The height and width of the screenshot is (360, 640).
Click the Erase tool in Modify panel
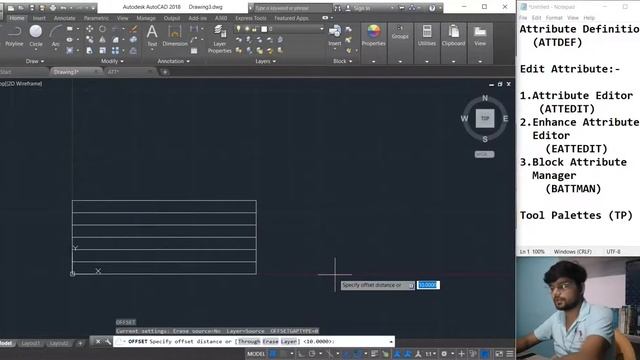tap(133, 29)
